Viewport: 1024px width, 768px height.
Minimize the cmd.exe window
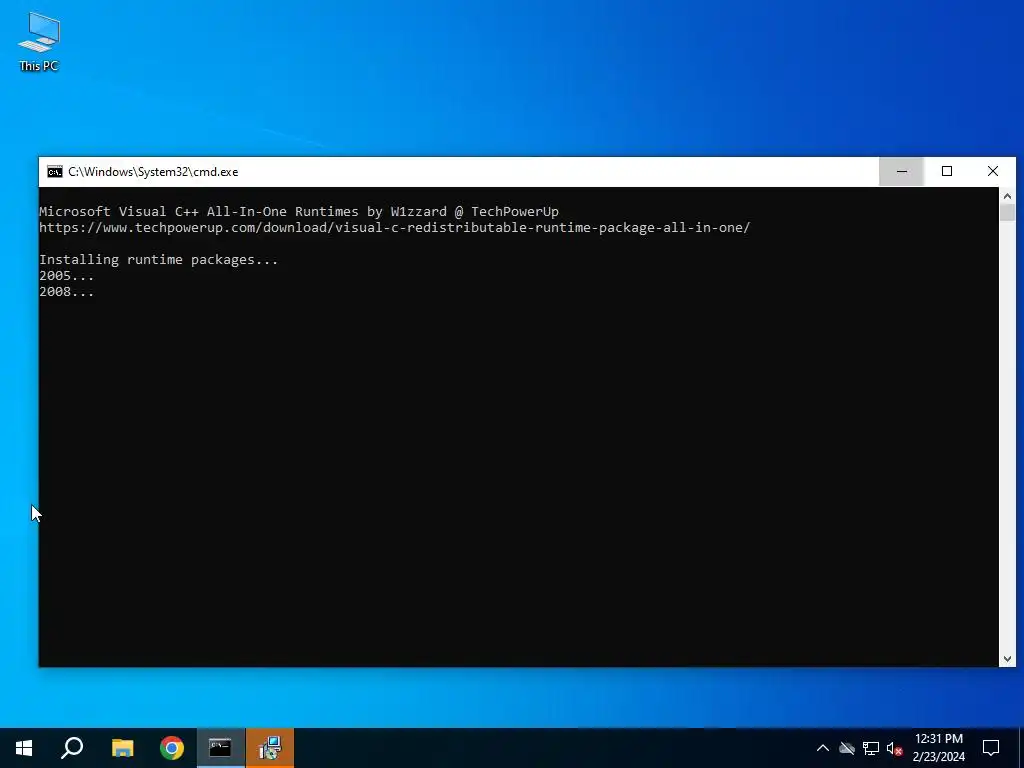901,172
